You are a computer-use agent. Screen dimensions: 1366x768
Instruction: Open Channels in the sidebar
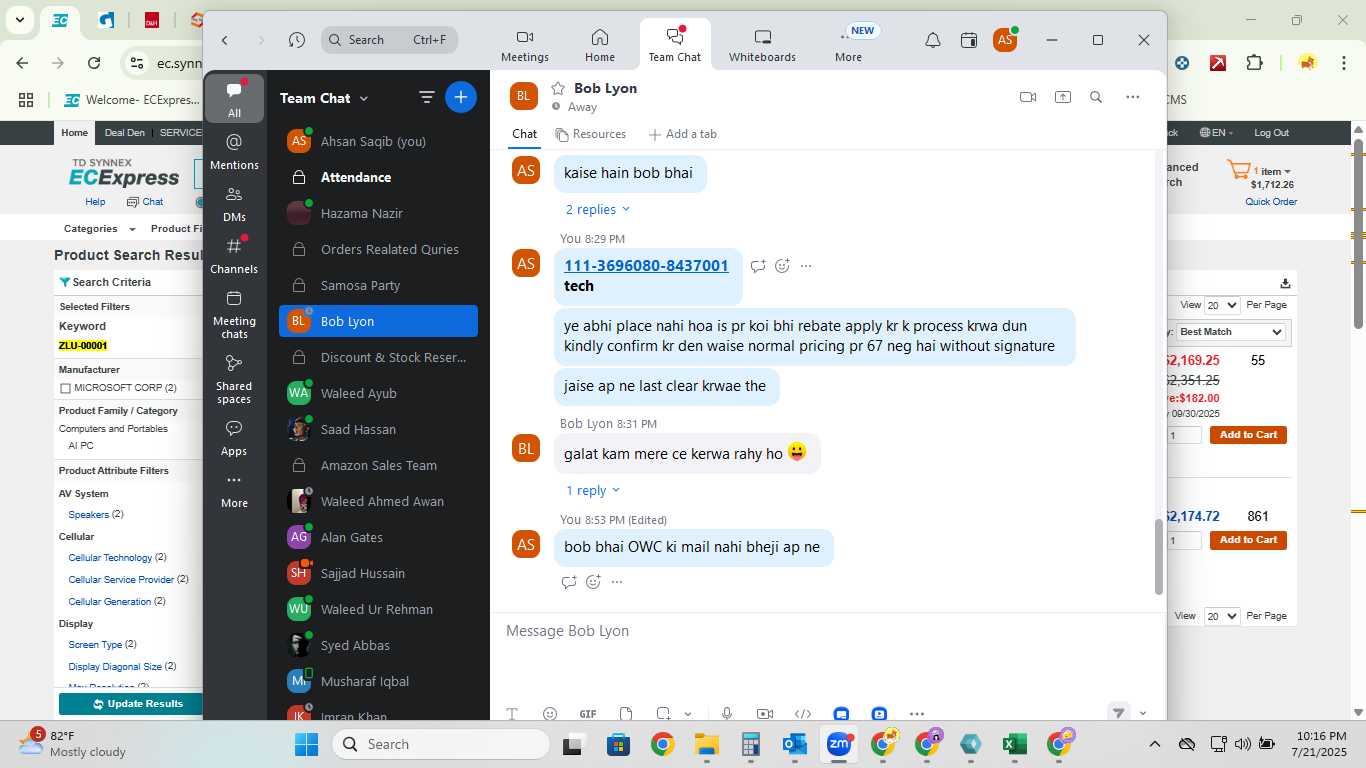pos(234,255)
